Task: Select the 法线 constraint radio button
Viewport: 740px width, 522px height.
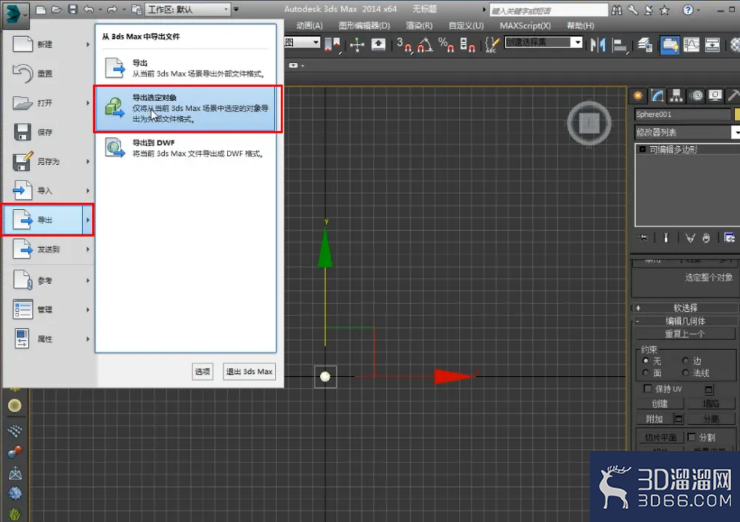Action: click(x=686, y=373)
